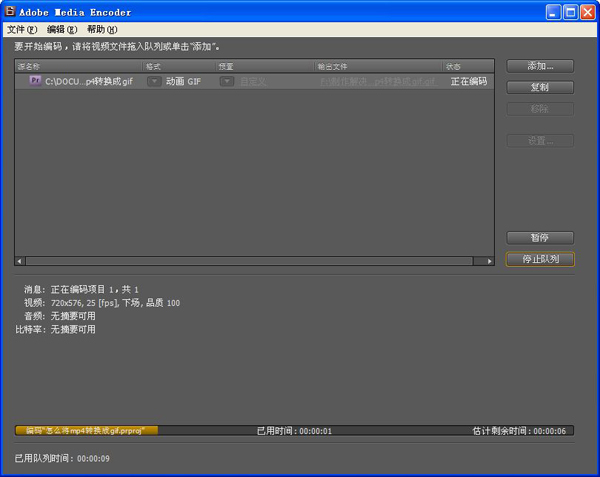The image size is (600, 477).
Task: Click the scrollbar right arrow
Action: [489, 261]
